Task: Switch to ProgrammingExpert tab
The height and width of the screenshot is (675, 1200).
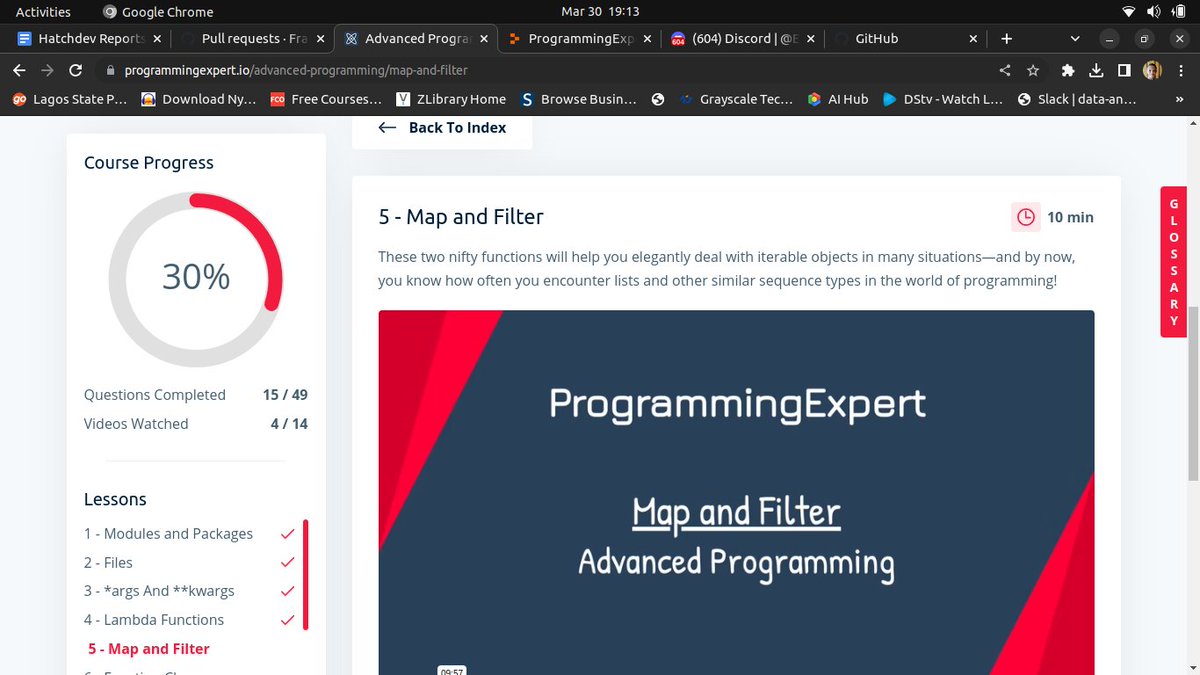Action: click(x=579, y=39)
